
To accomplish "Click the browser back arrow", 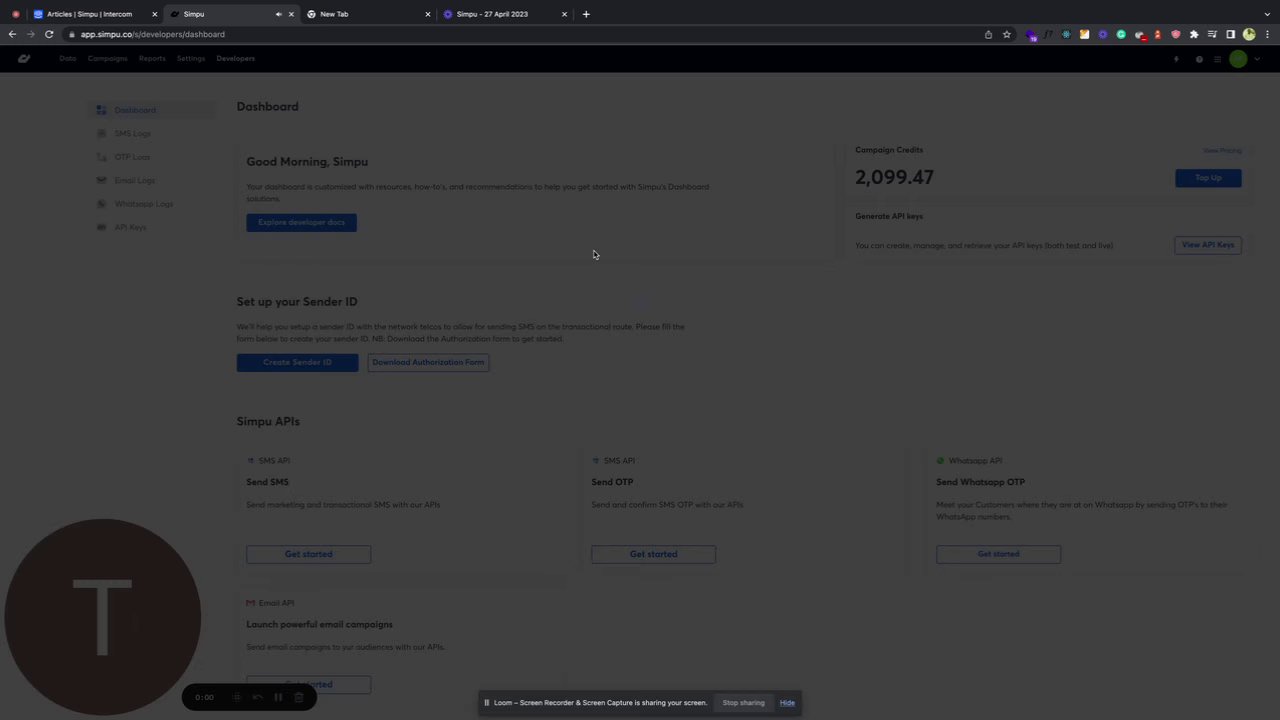I will (12, 34).
